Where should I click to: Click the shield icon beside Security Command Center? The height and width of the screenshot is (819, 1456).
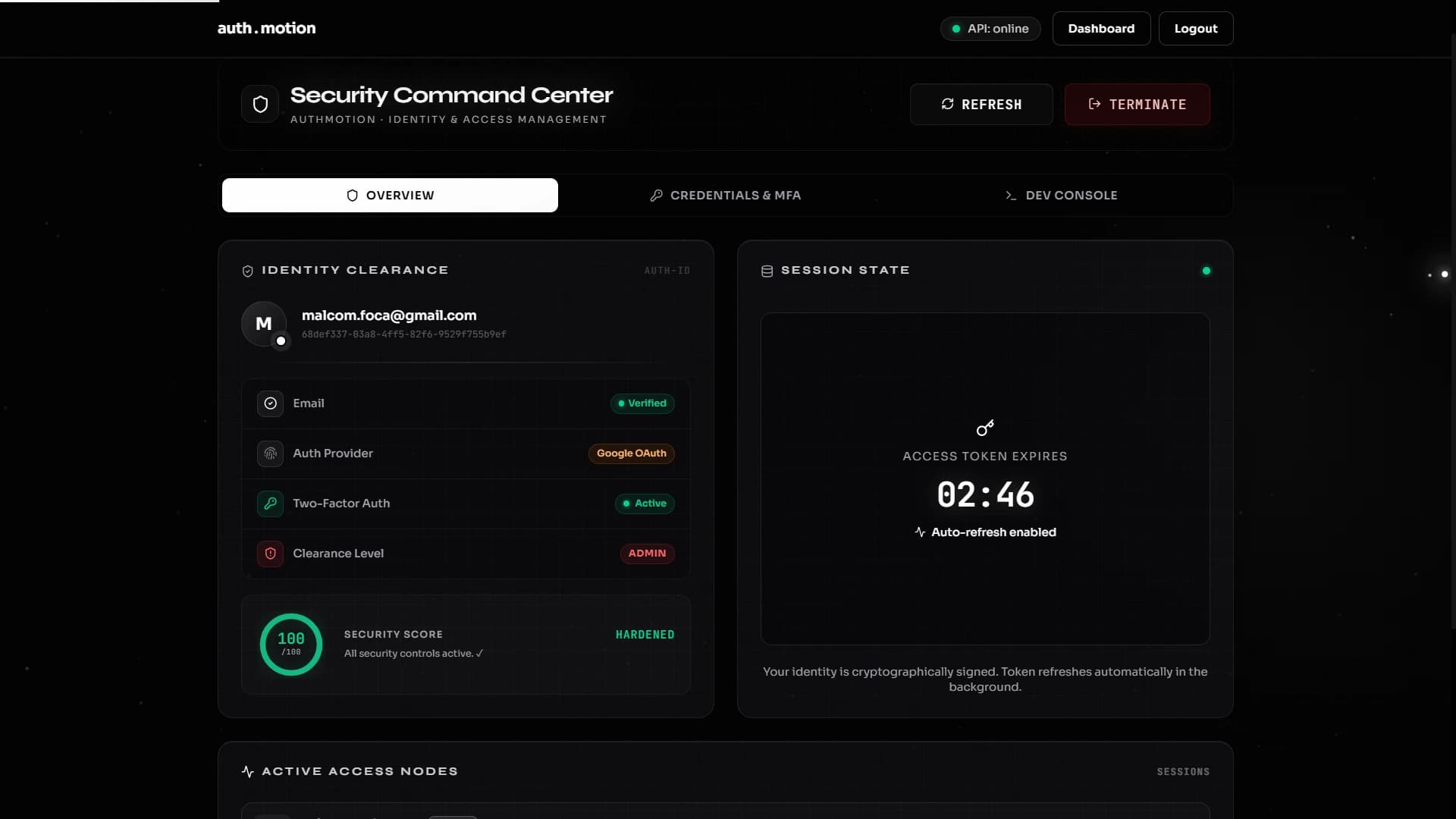coord(260,105)
